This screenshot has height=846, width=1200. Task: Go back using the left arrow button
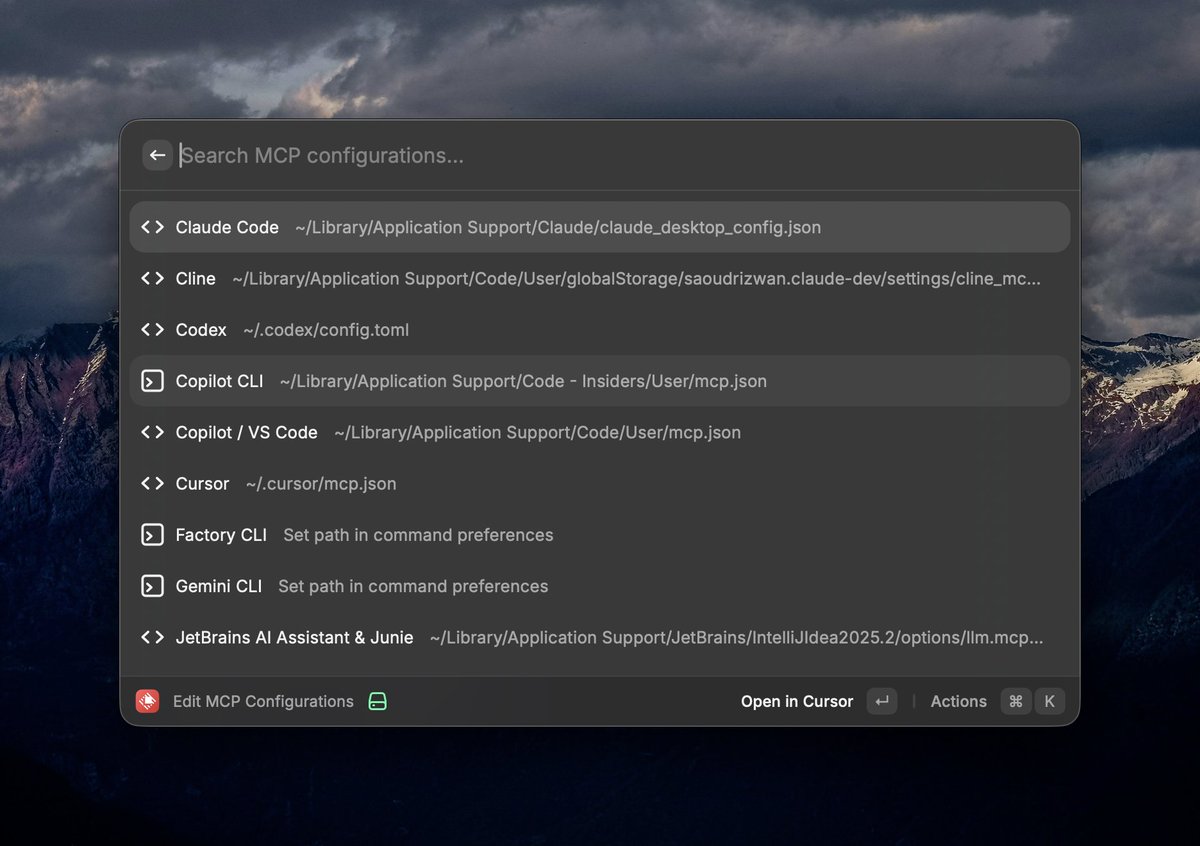click(157, 155)
